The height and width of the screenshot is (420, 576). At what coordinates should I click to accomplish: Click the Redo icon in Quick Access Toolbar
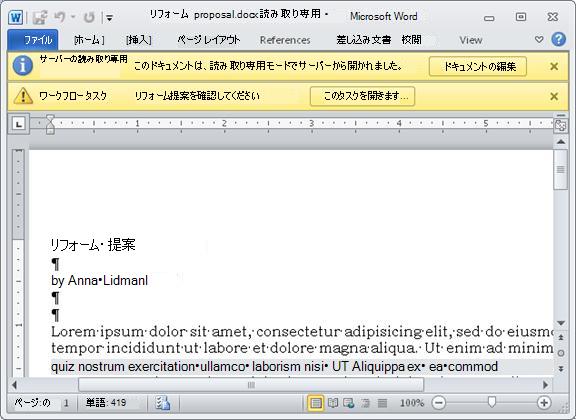89,17
